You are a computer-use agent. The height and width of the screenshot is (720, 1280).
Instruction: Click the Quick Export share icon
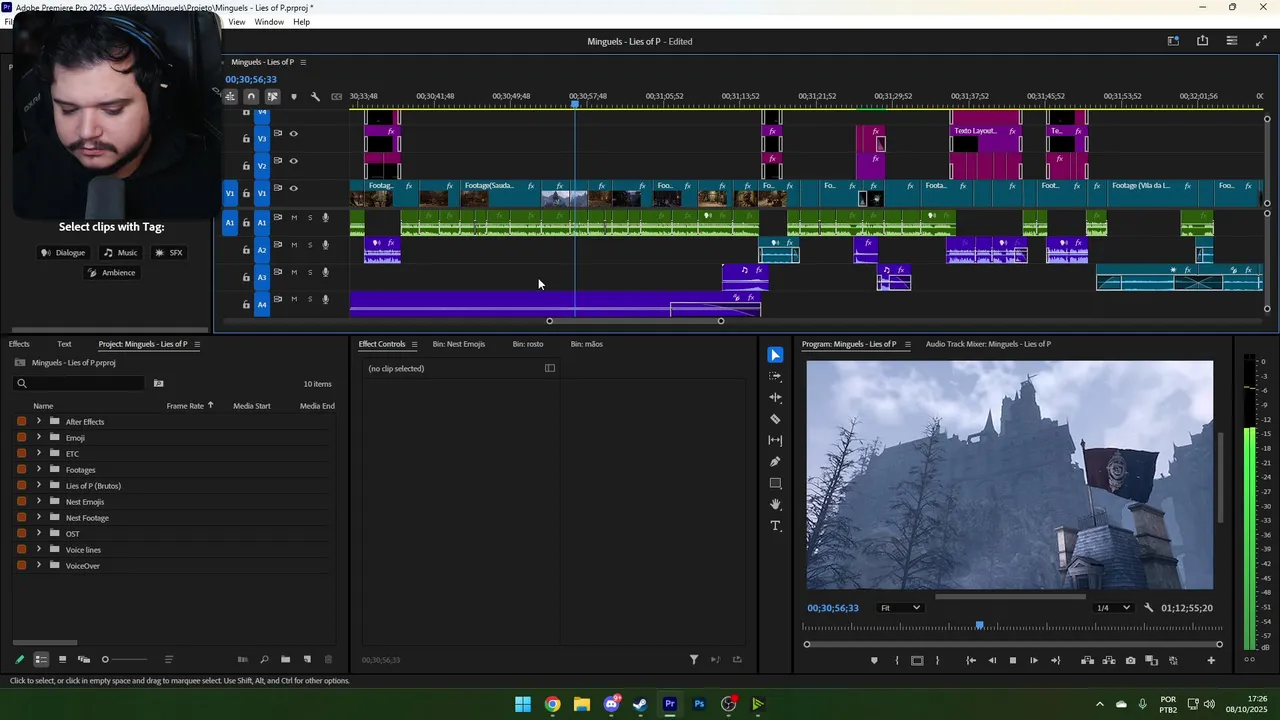[1202, 41]
